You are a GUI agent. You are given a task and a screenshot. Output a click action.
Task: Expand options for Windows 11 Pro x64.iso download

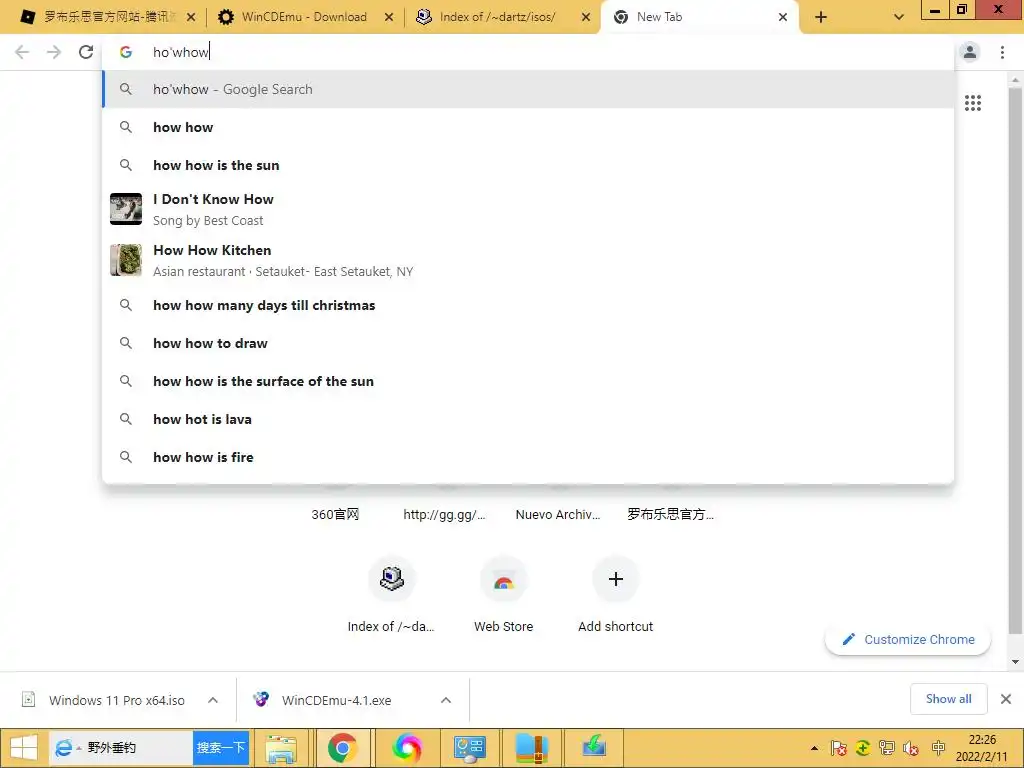click(x=213, y=700)
